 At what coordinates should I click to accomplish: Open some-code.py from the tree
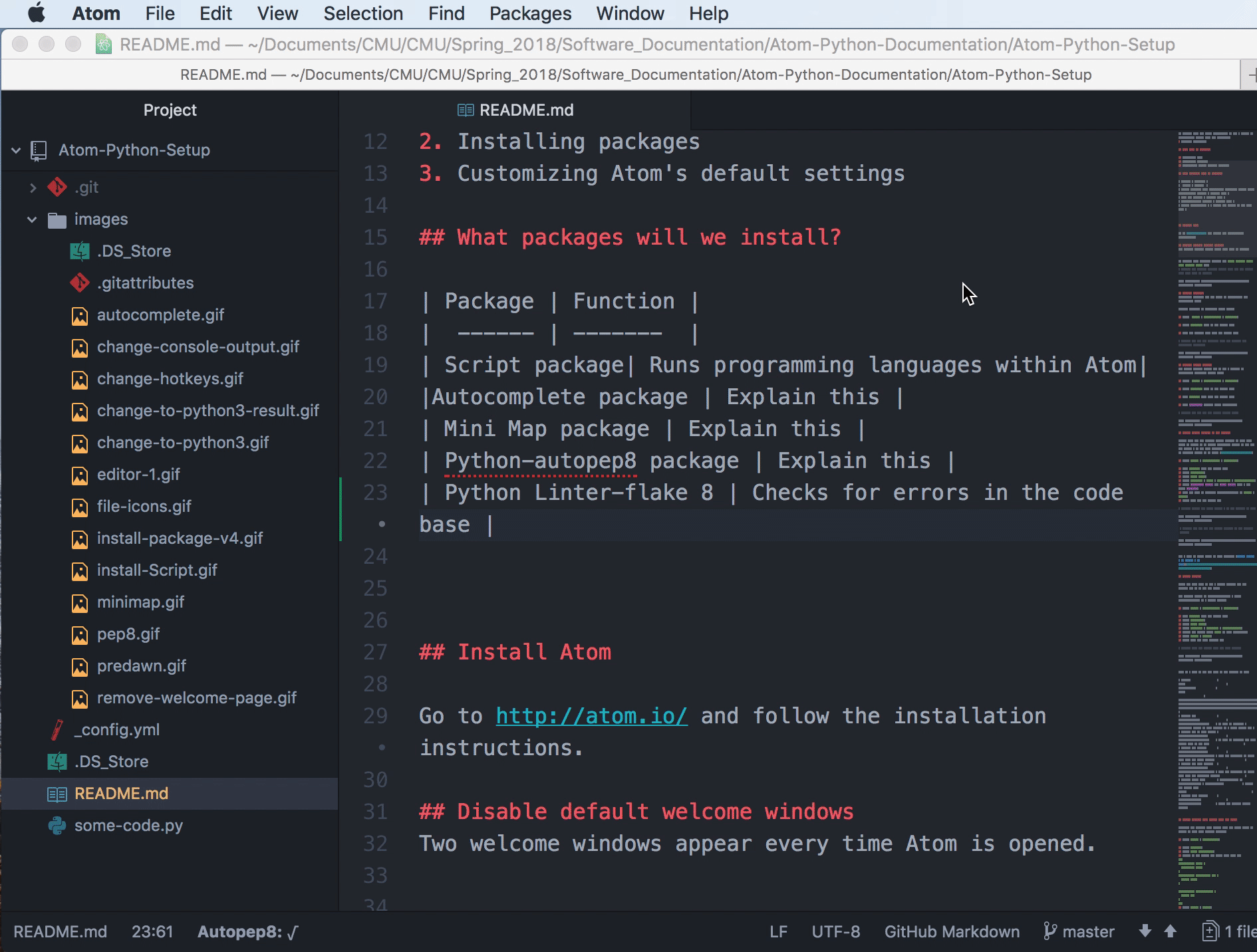[128, 826]
